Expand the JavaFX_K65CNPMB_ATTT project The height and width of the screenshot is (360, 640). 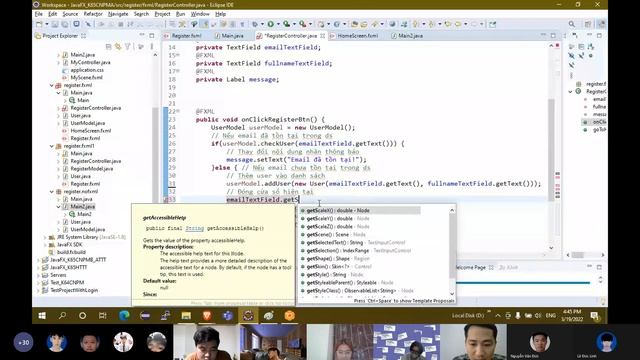click(39, 260)
